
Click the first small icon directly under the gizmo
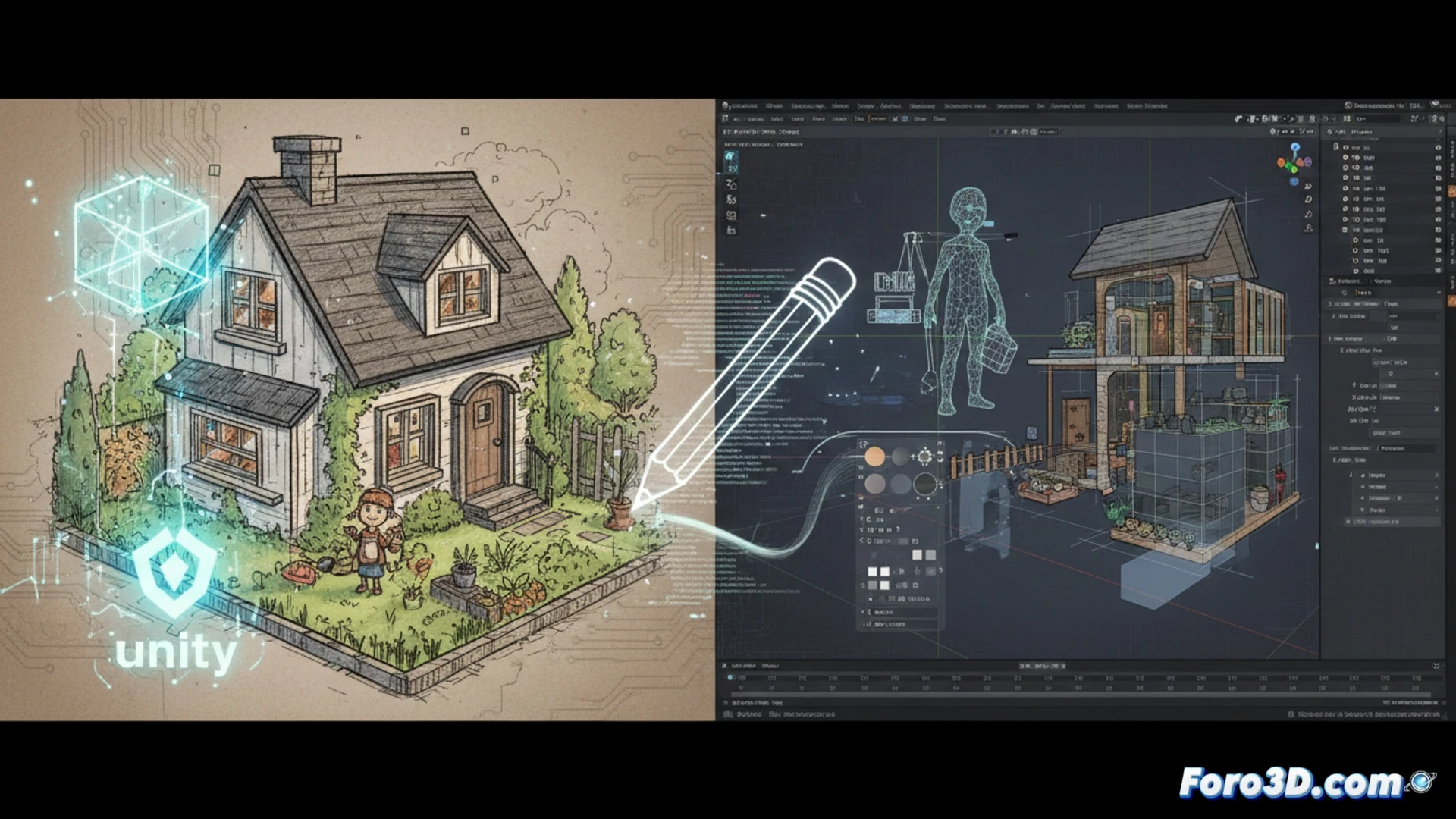click(1308, 186)
